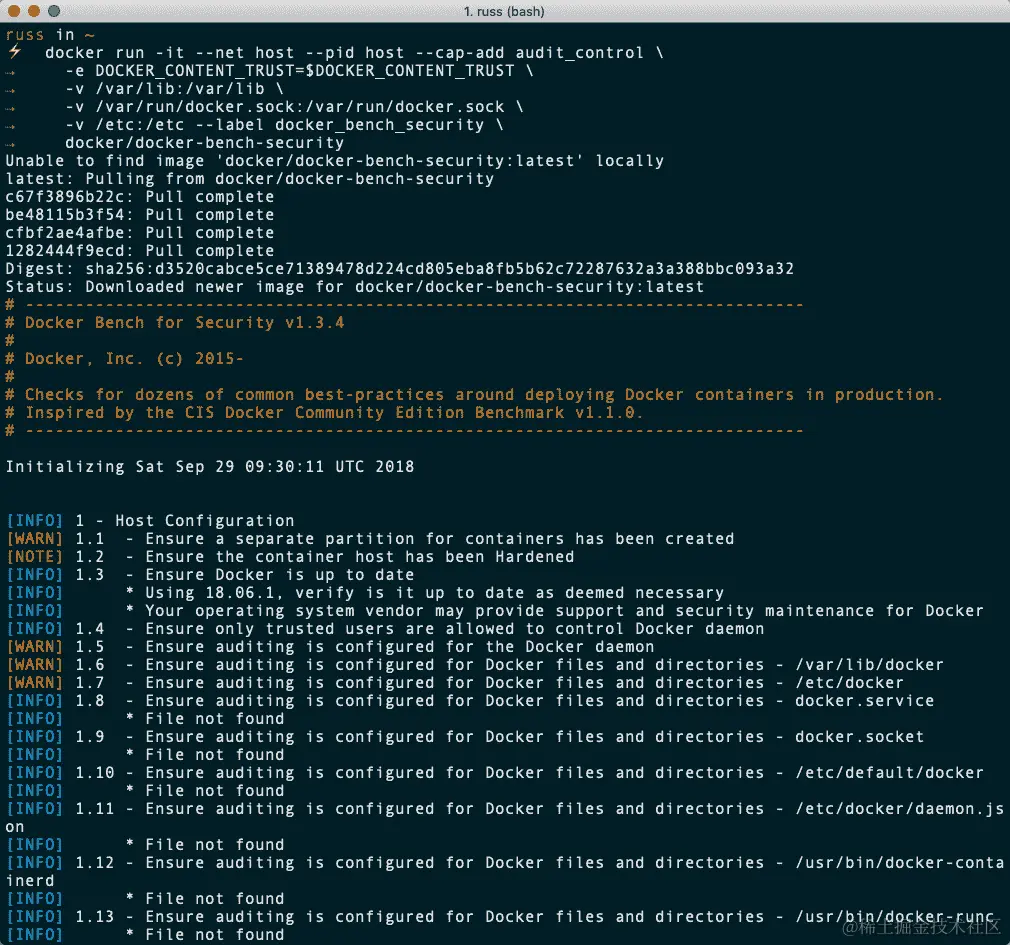The image size is (1010, 945).
Task: Click check 1.5 auditing for Docker daemon
Action: pyautogui.click(x=399, y=647)
